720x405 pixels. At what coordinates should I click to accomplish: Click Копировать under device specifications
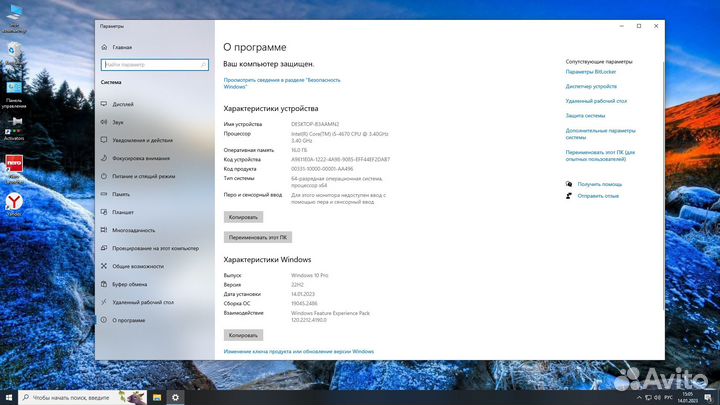tap(243, 217)
